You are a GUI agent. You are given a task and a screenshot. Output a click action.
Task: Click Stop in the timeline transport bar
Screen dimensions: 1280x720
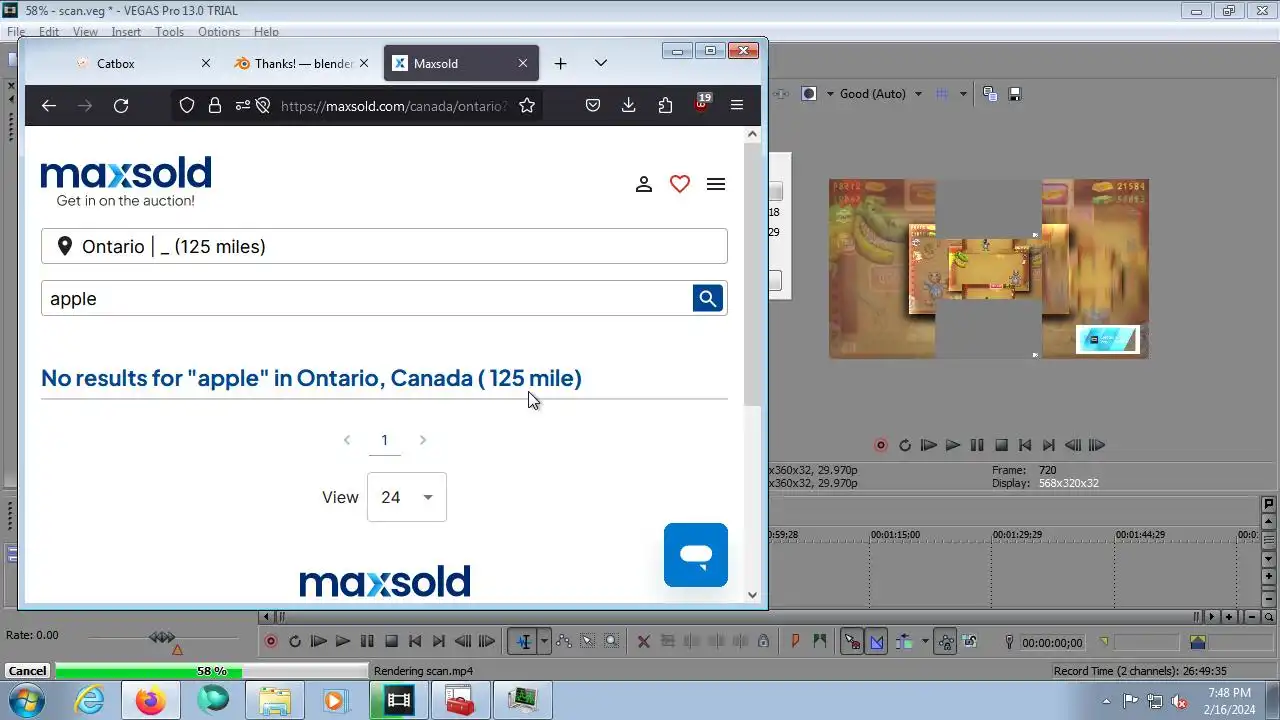pyautogui.click(x=391, y=642)
